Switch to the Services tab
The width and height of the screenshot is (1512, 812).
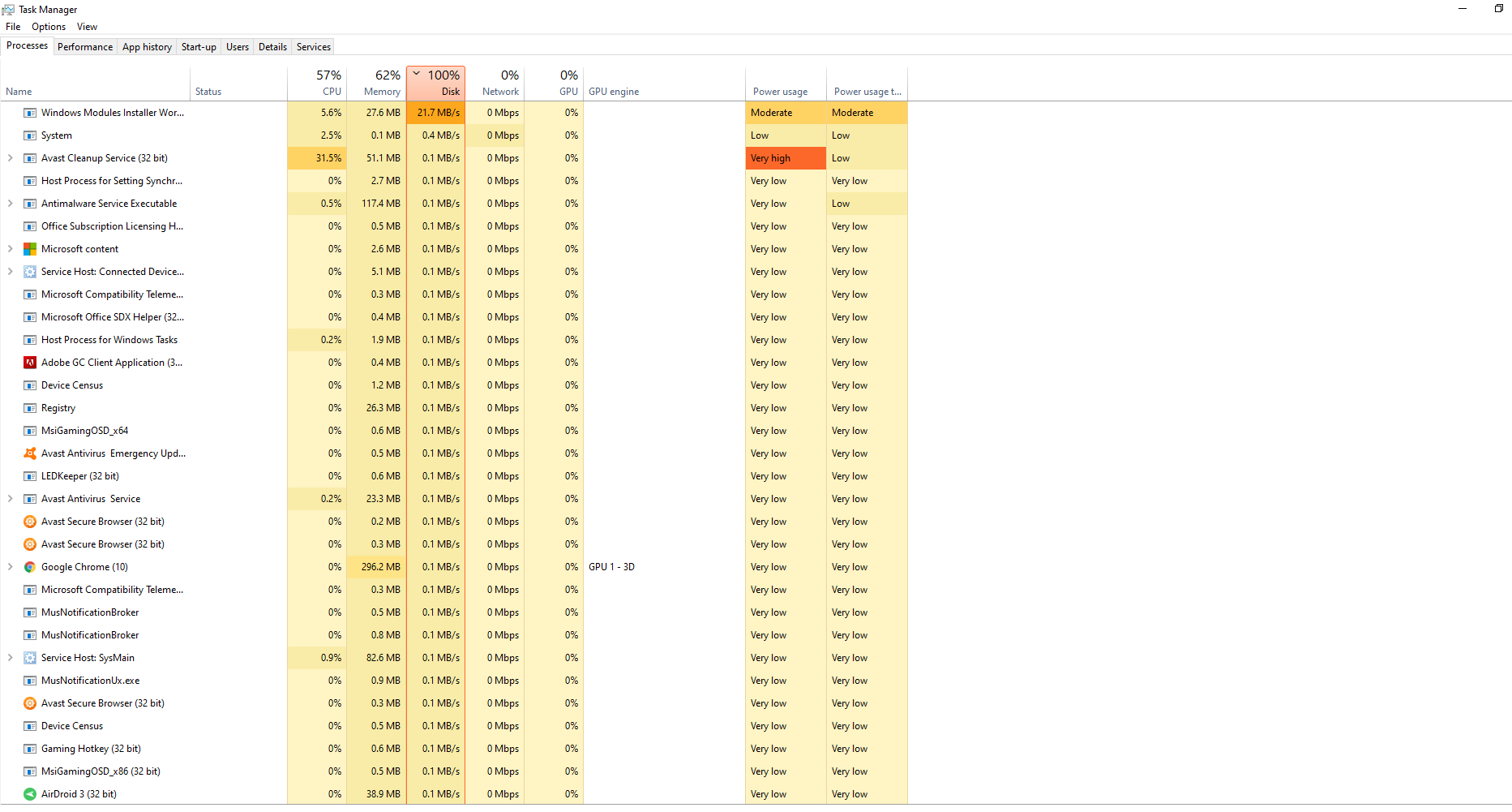[x=314, y=47]
